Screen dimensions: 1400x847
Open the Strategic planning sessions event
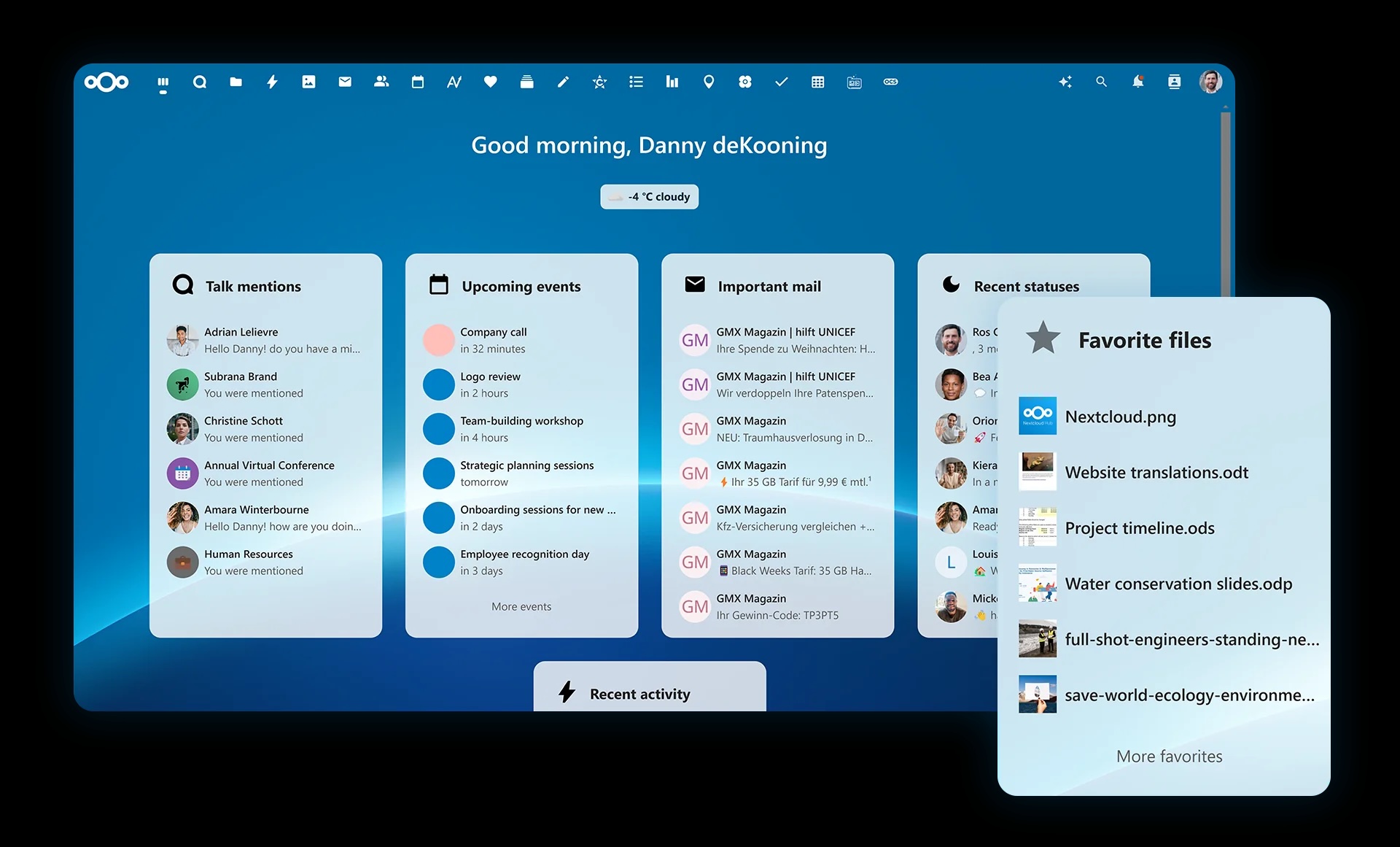tap(521, 474)
